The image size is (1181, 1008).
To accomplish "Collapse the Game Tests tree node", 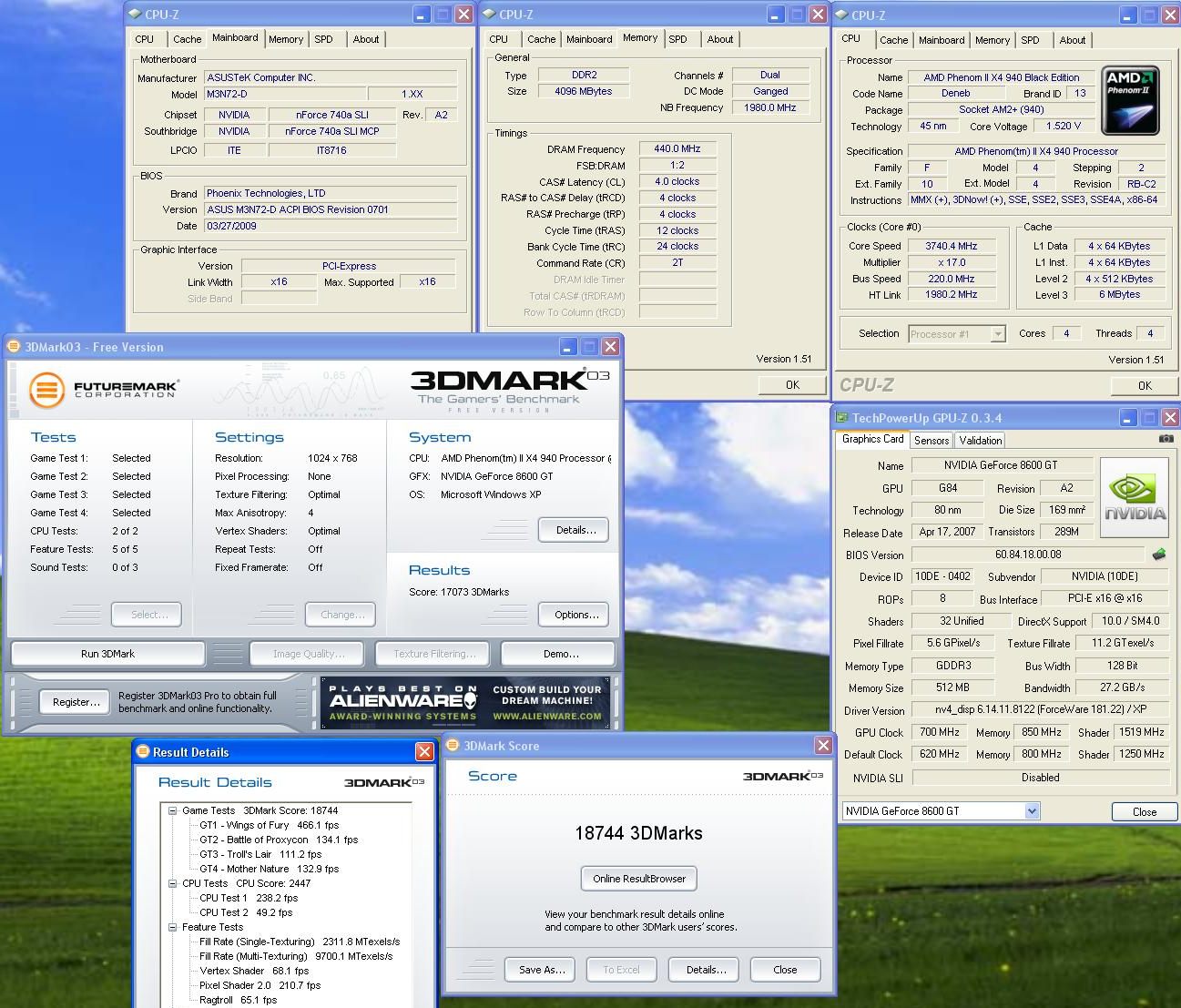I will [x=172, y=809].
